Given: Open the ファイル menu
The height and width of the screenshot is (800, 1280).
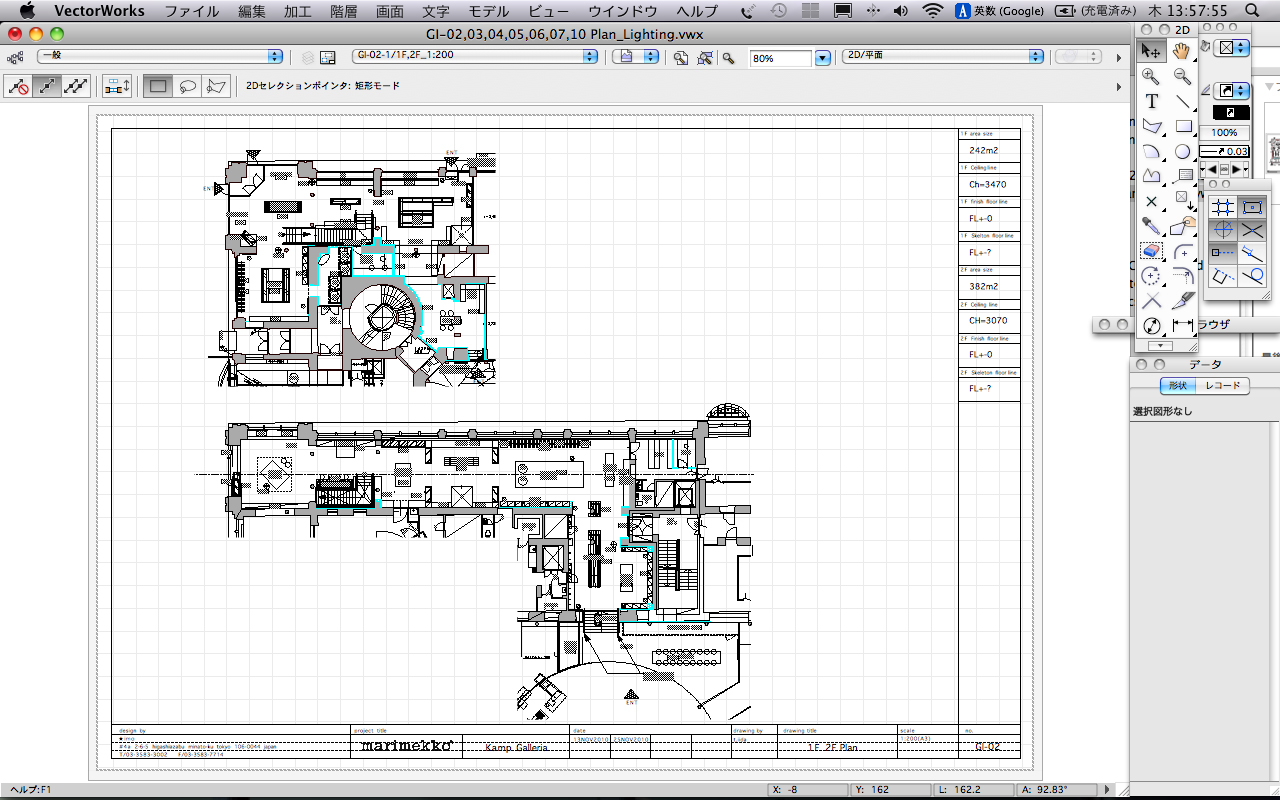Looking at the screenshot, I should coord(192,11).
